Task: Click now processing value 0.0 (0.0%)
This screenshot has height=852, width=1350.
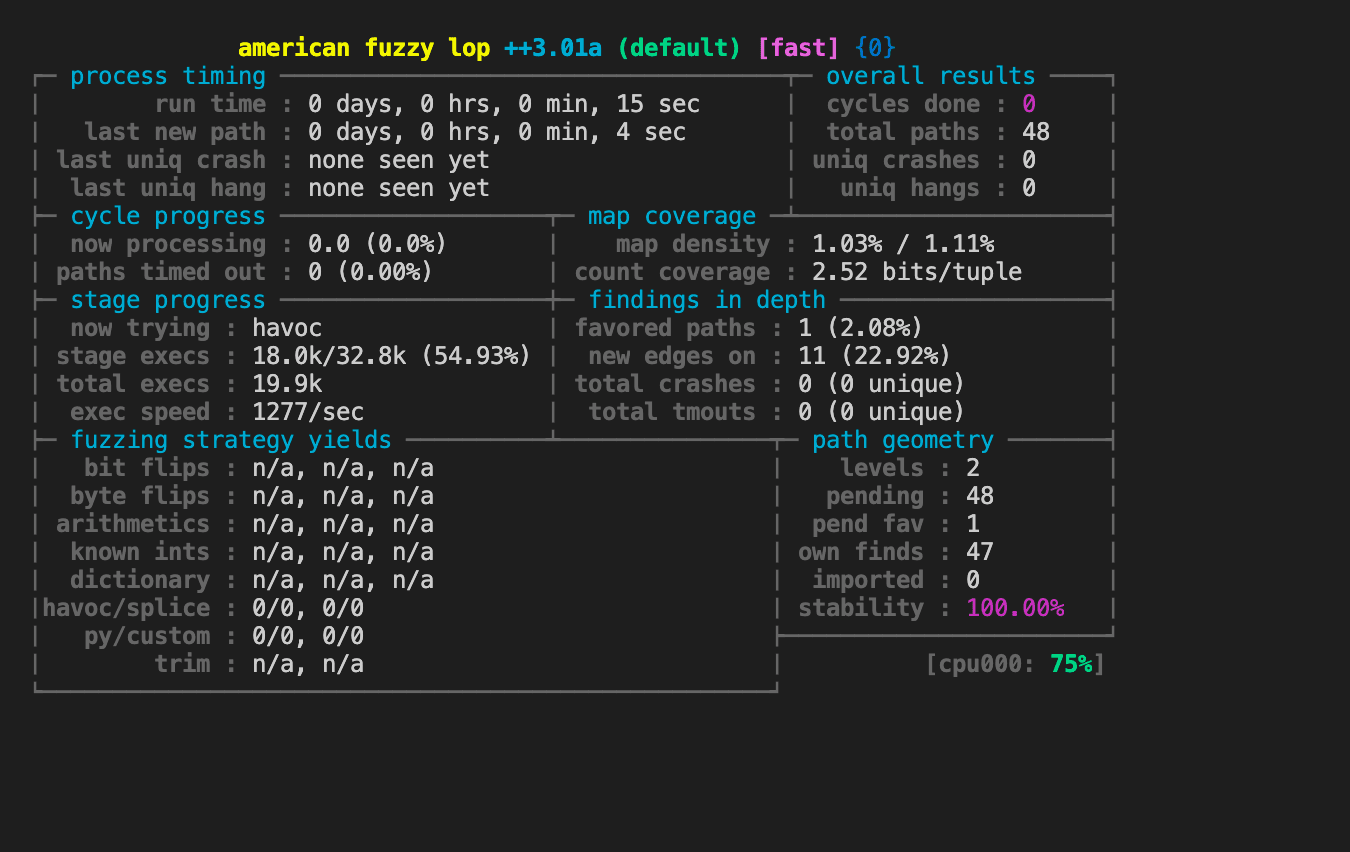Action: [x=378, y=244]
